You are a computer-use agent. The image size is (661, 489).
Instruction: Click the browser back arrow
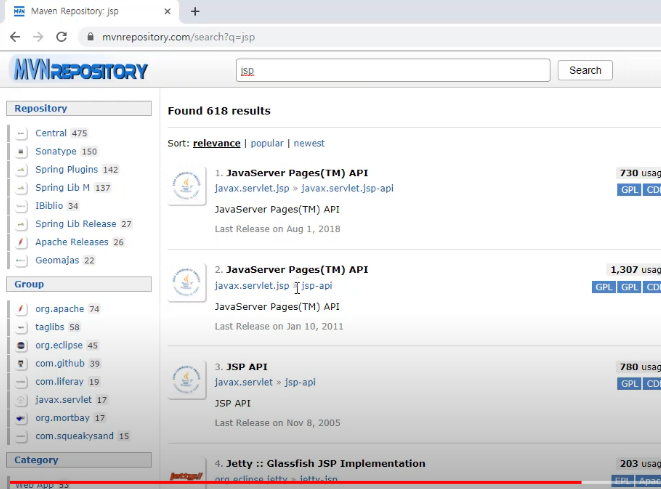click(x=15, y=37)
